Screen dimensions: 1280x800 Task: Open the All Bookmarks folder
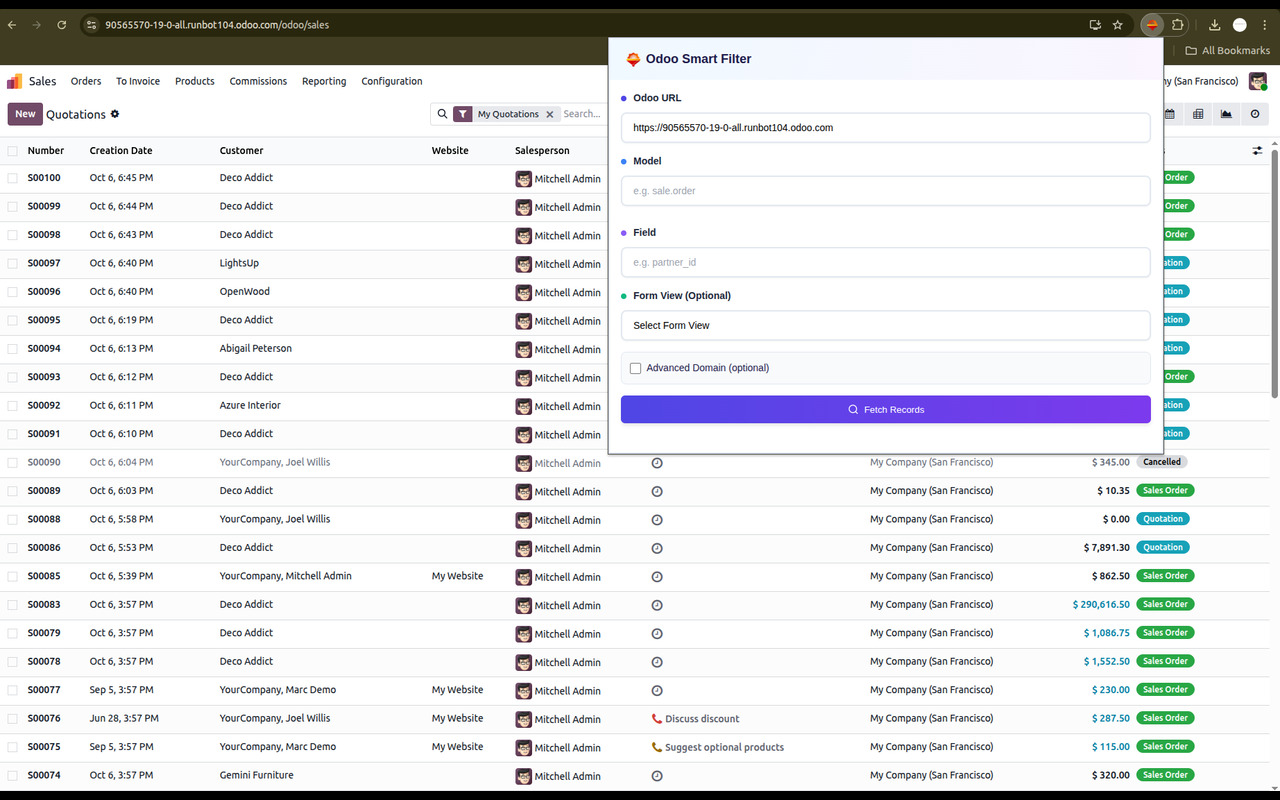pos(1227,50)
